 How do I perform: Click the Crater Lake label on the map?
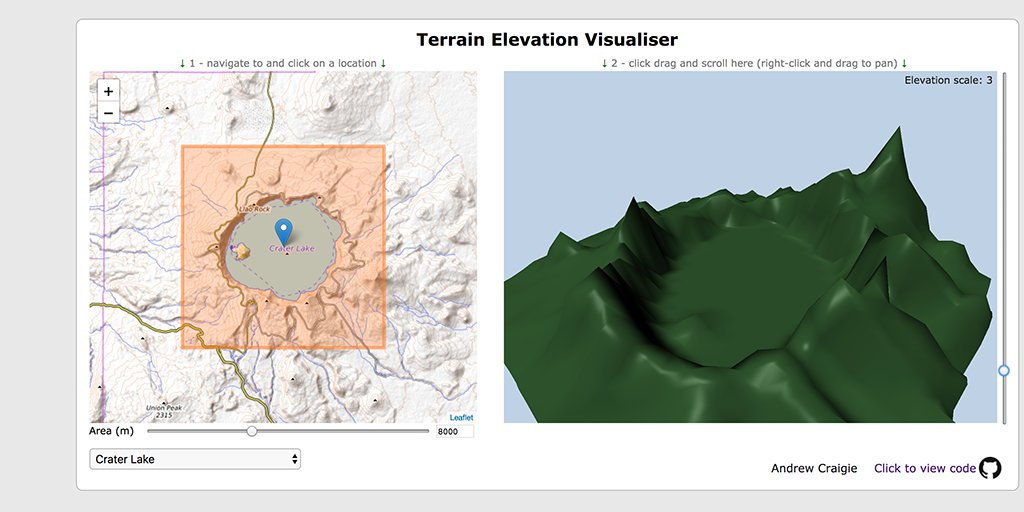point(292,248)
